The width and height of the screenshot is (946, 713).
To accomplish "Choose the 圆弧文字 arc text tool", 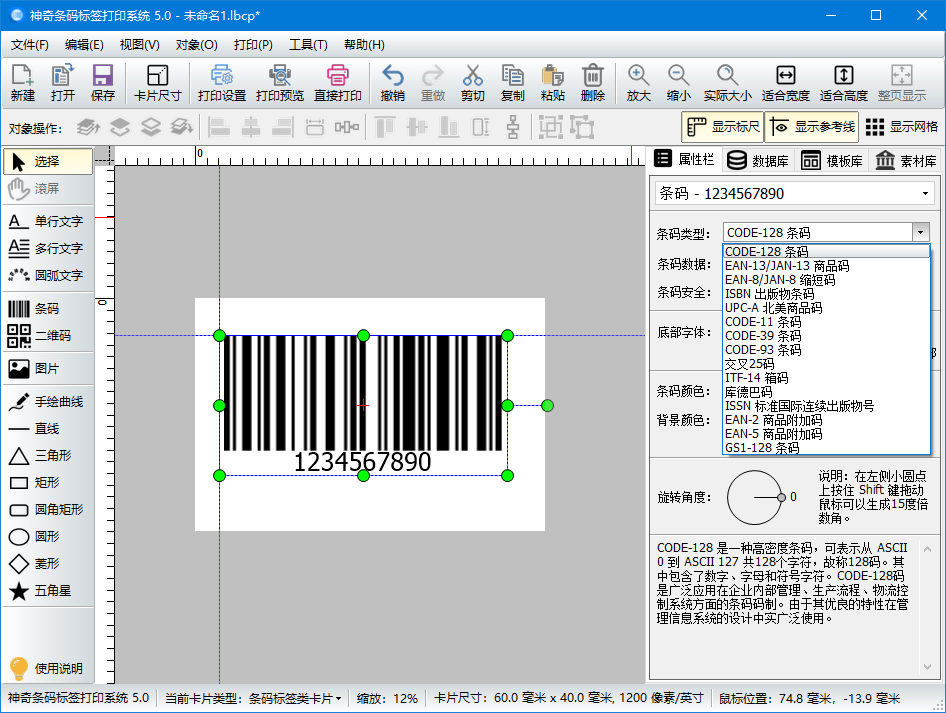I will (x=48, y=275).
